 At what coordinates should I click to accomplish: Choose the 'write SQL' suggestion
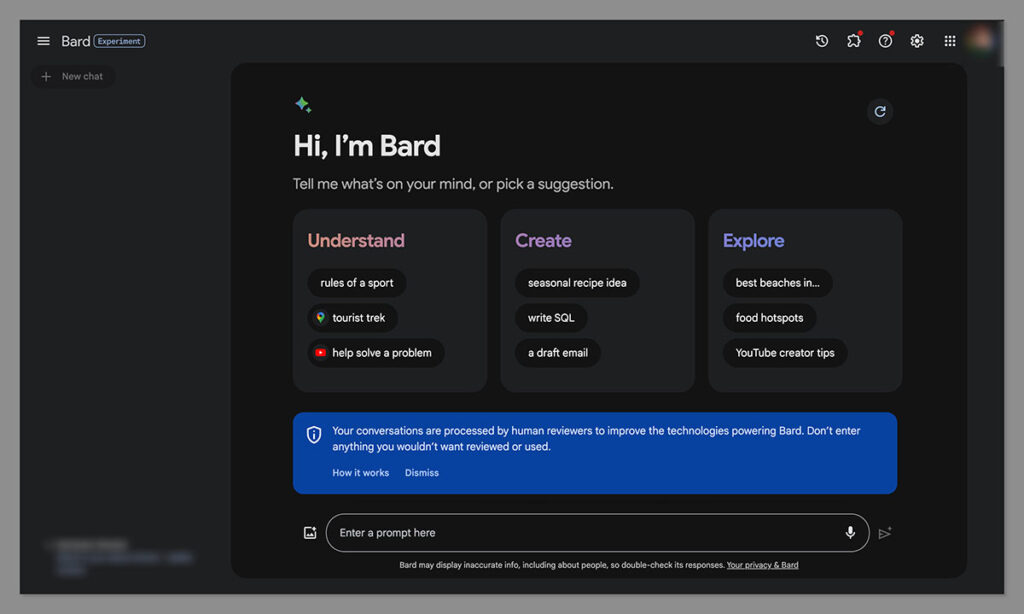click(x=551, y=318)
